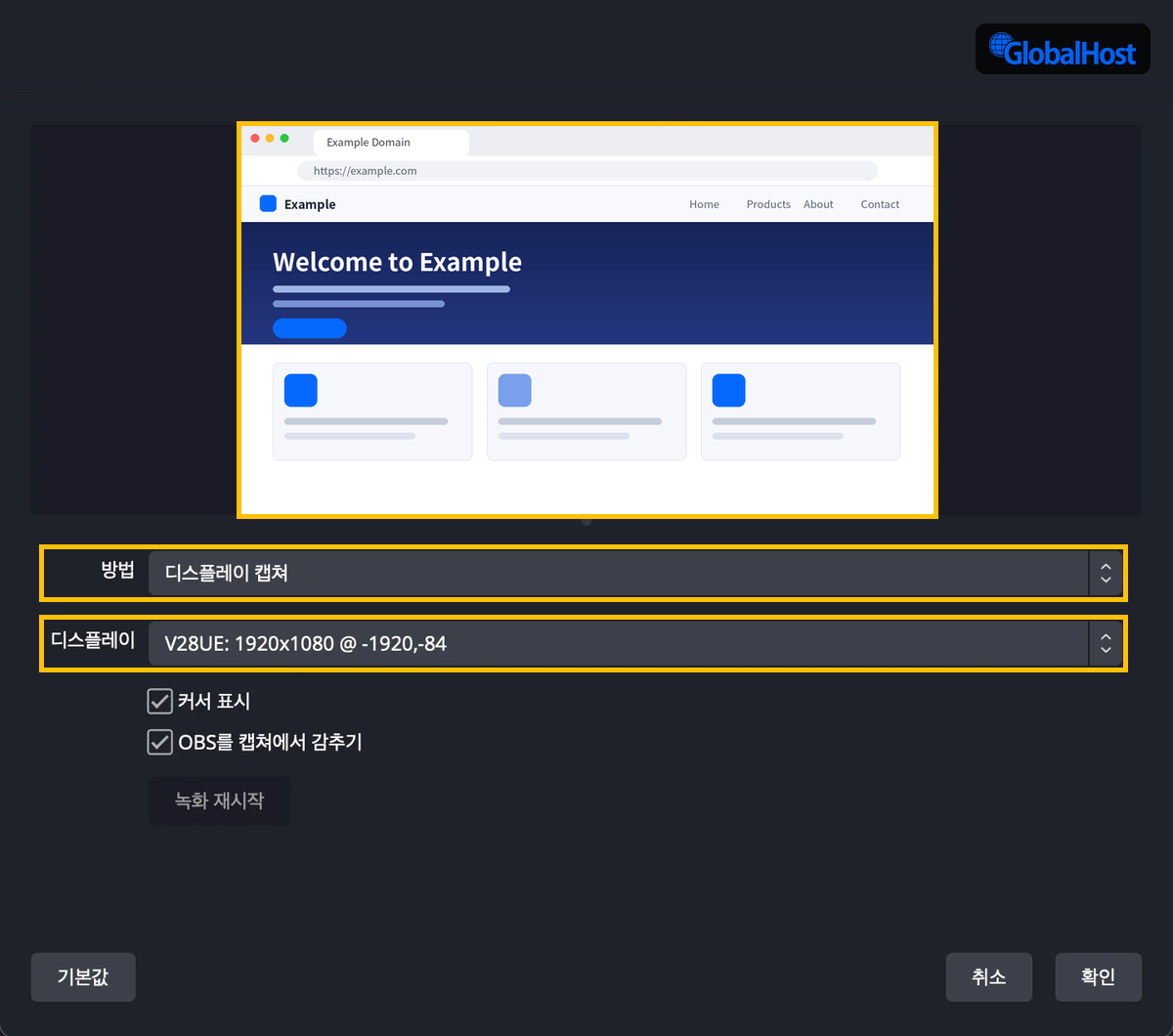Click the https://example.com address bar in preview

coord(586,171)
